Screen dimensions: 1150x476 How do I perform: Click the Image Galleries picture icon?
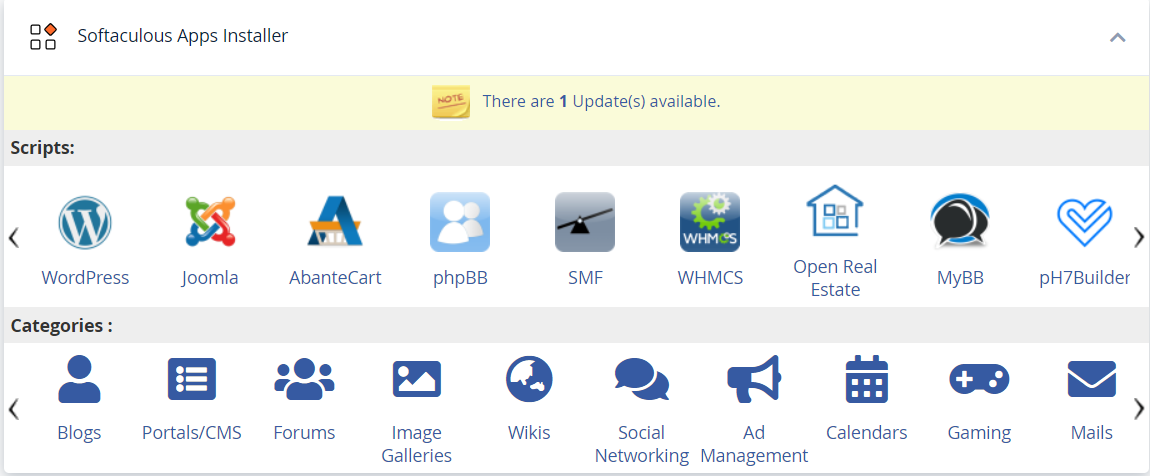point(417,378)
